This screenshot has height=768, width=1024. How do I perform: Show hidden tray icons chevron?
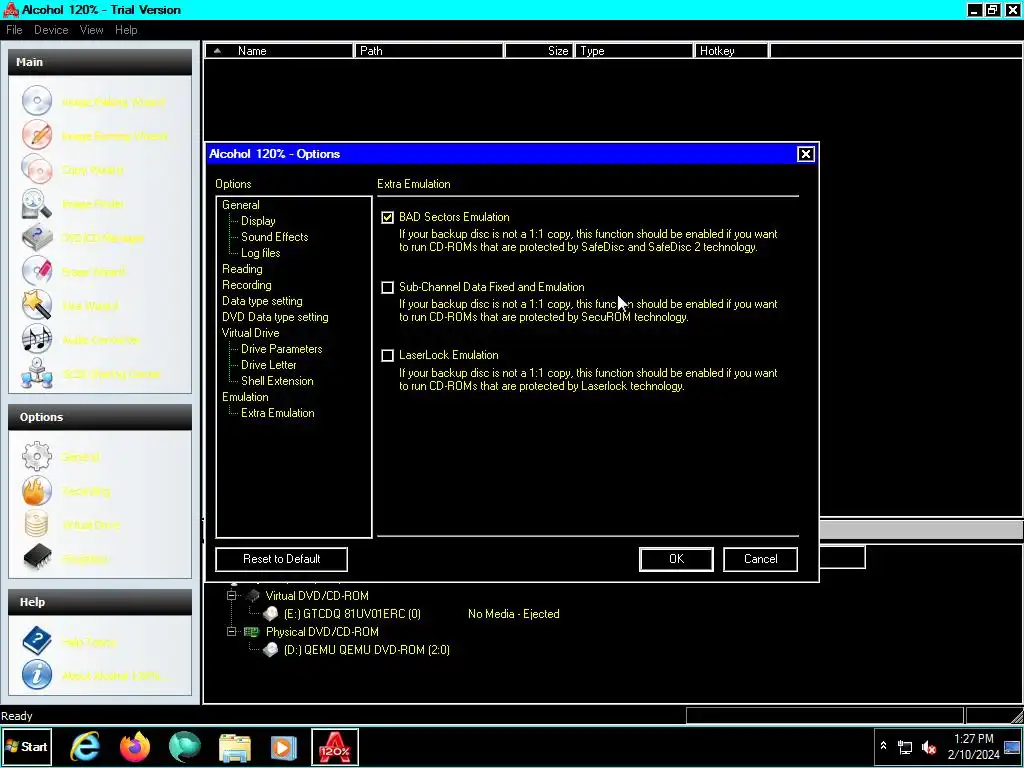tap(883, 746)
